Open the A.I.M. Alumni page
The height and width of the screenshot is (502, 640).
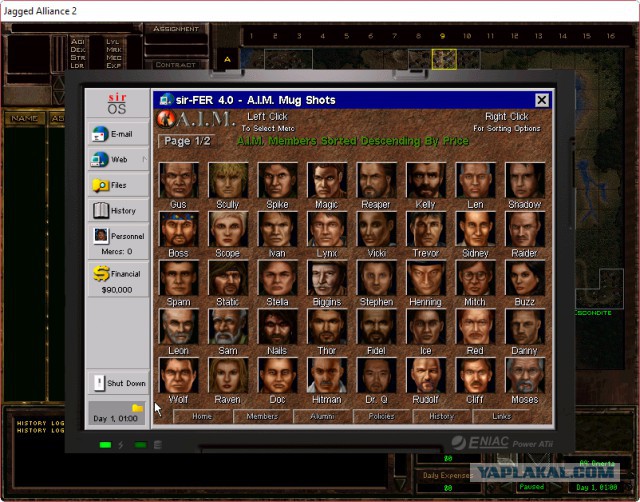click(x=322, y=416)
